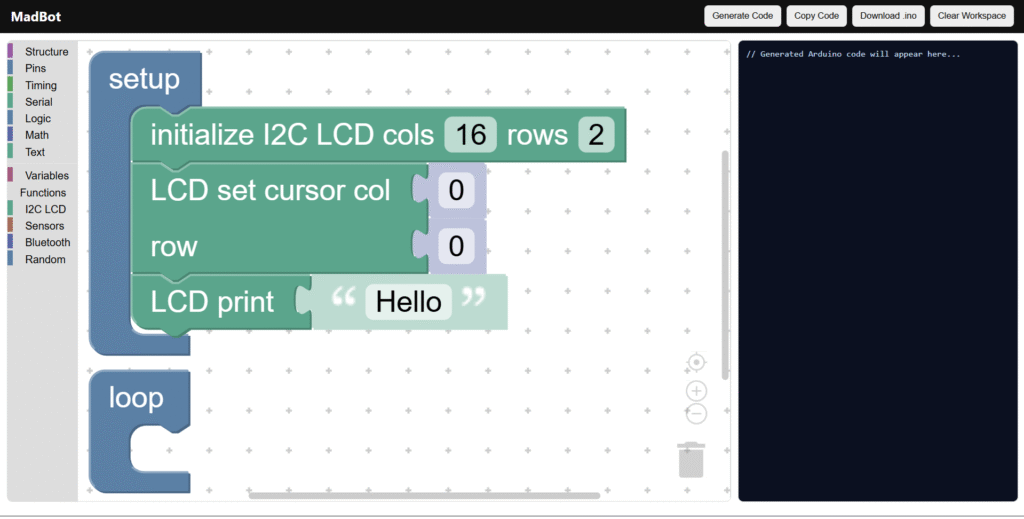Expand the Bluetooth block category
The height and width of the screenshot is (519, 1024).
[x=47, y=243]
